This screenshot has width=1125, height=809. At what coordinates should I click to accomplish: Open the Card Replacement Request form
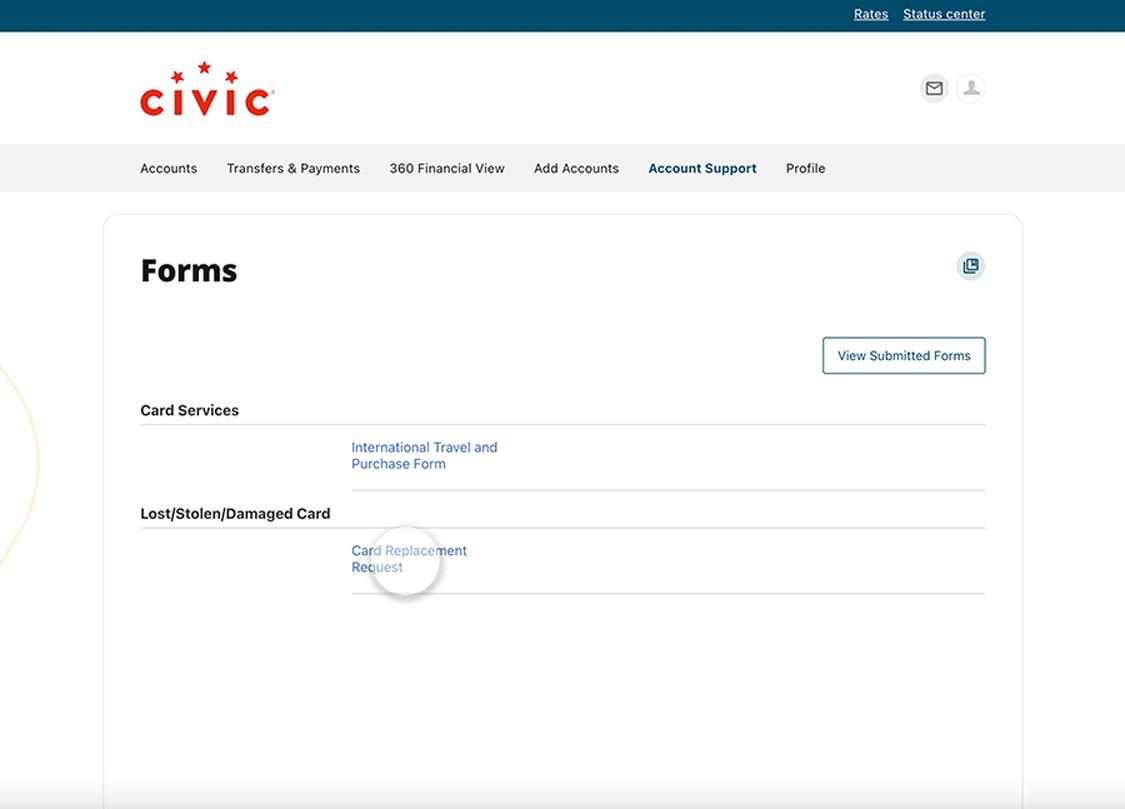[409, 558]
